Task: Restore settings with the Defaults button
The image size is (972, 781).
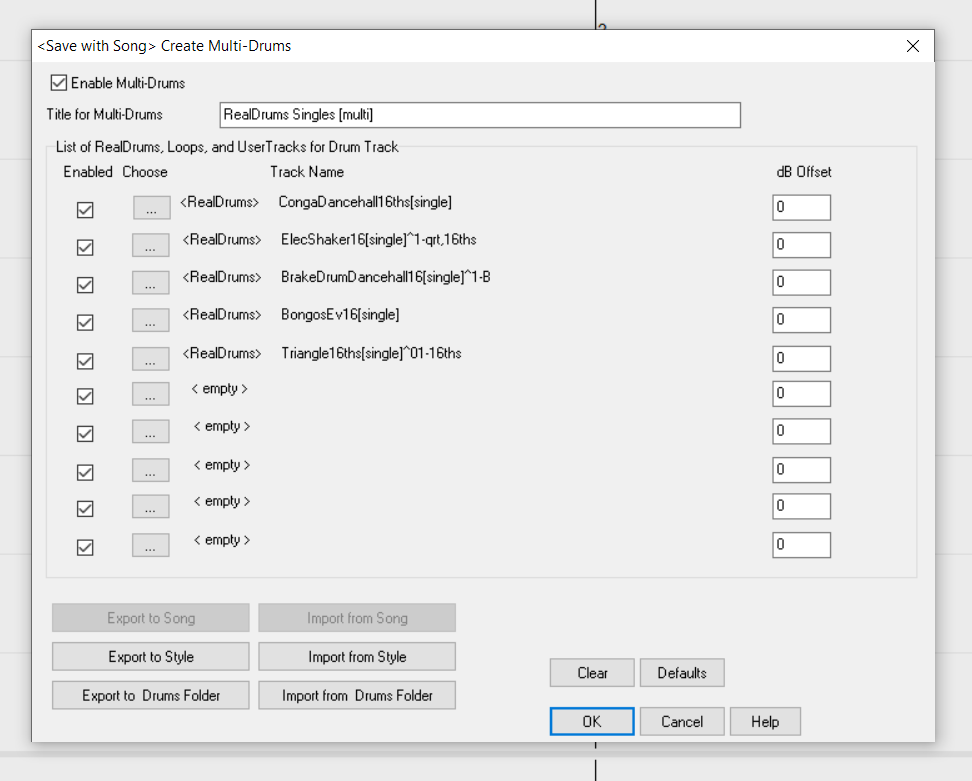Action: 682,673
